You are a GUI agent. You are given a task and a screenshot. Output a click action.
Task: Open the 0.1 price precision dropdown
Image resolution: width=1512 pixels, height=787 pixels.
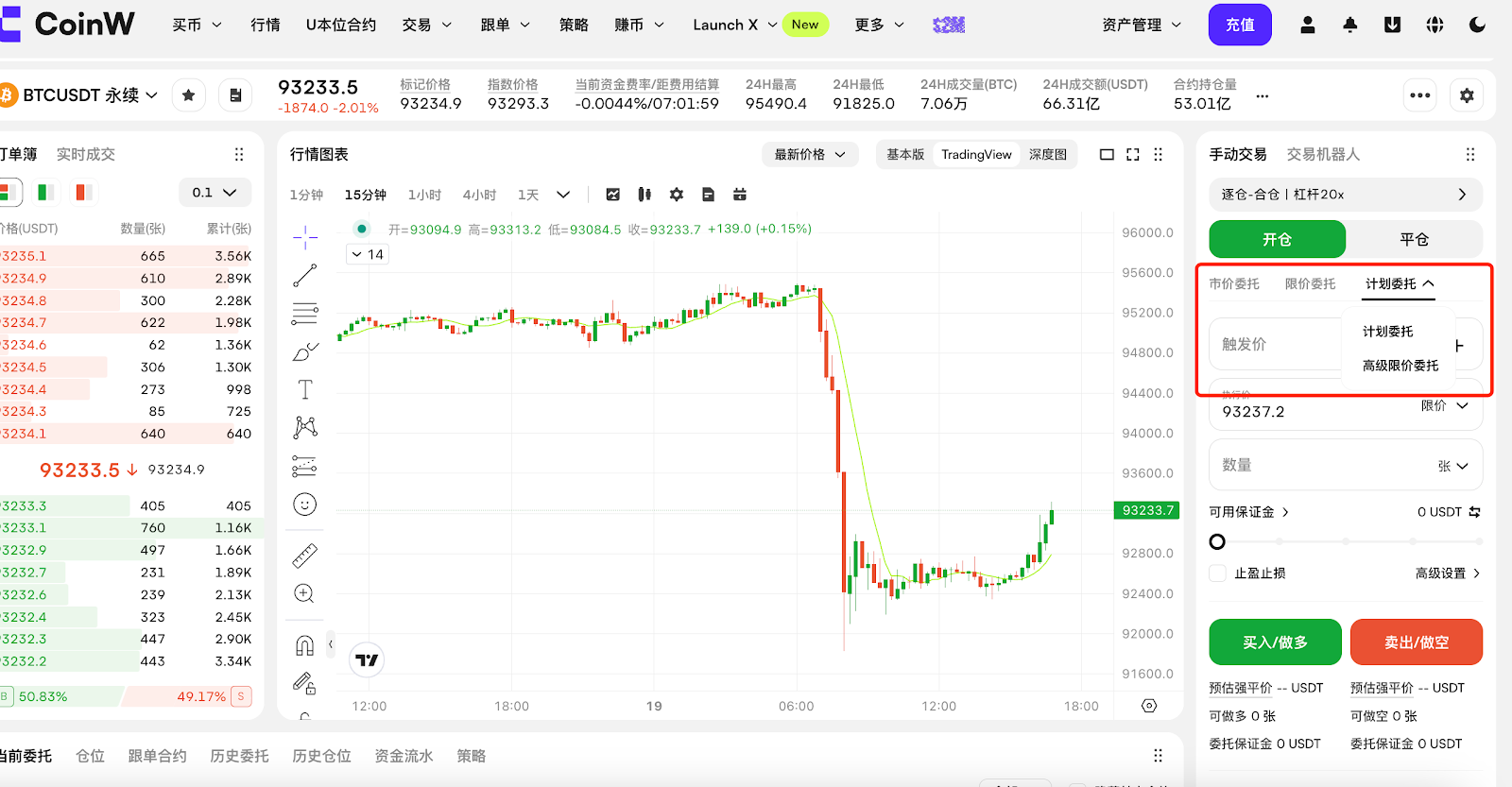tap(215, 193)
